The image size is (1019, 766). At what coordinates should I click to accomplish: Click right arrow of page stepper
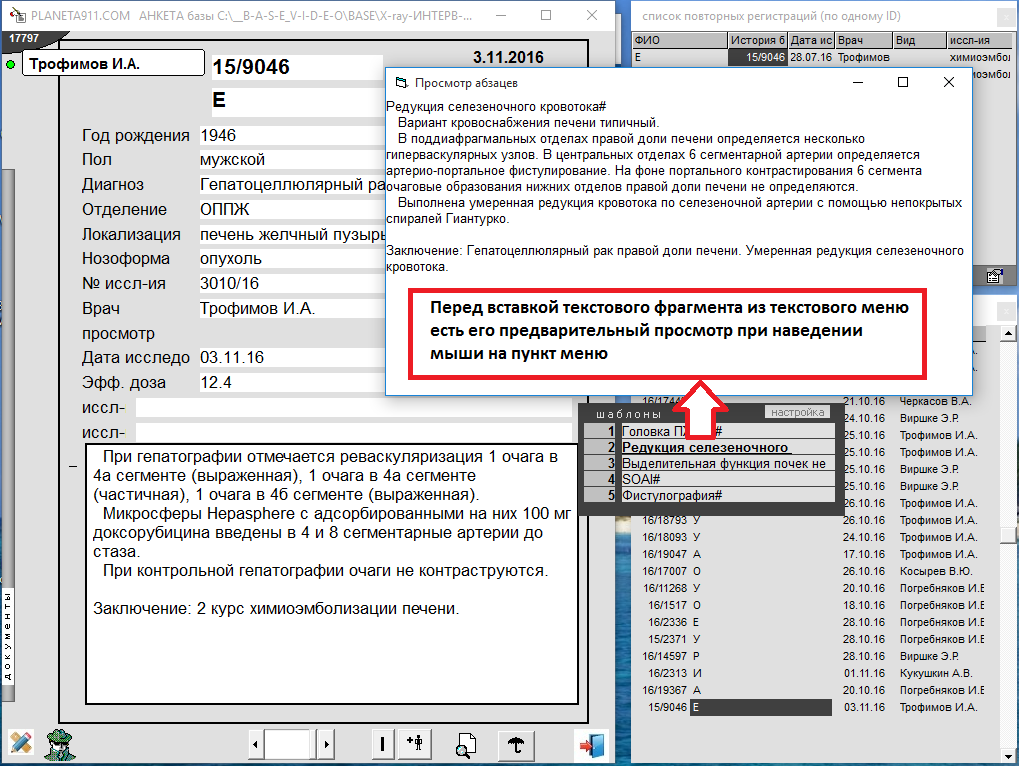tap(325, 744)
